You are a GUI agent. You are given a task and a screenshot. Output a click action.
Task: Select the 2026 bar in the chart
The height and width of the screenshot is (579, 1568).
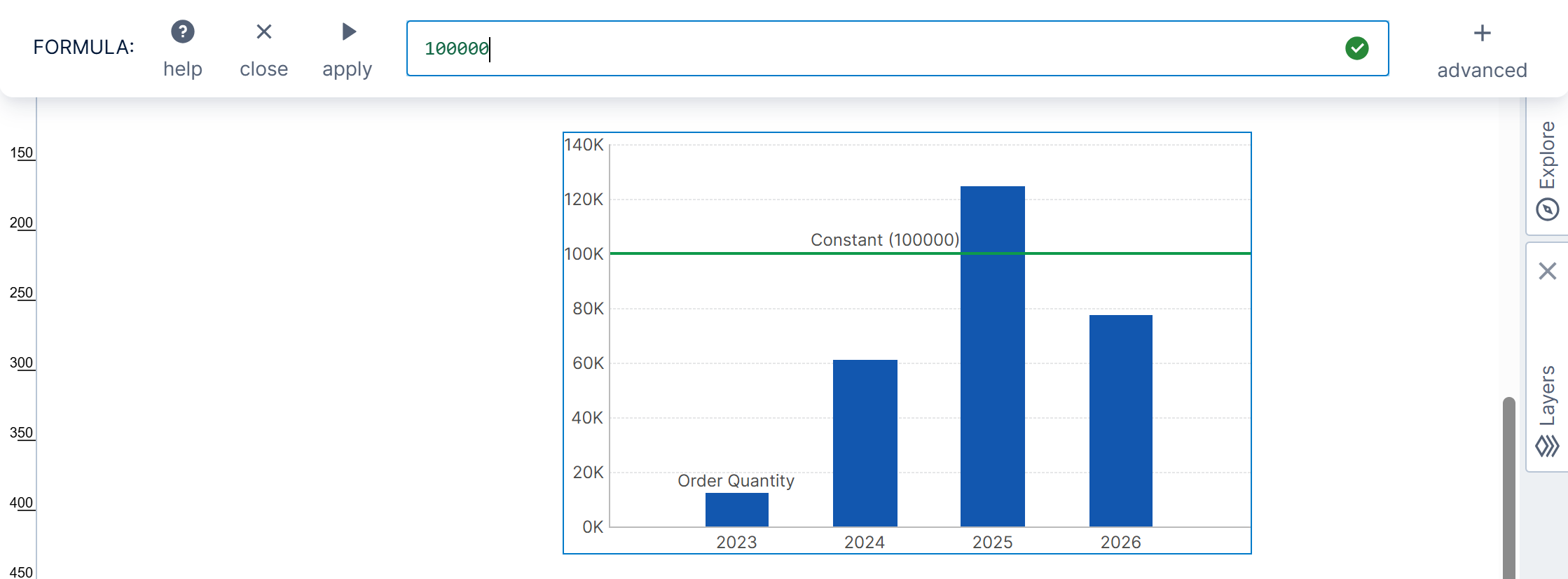pos(1120,420)
